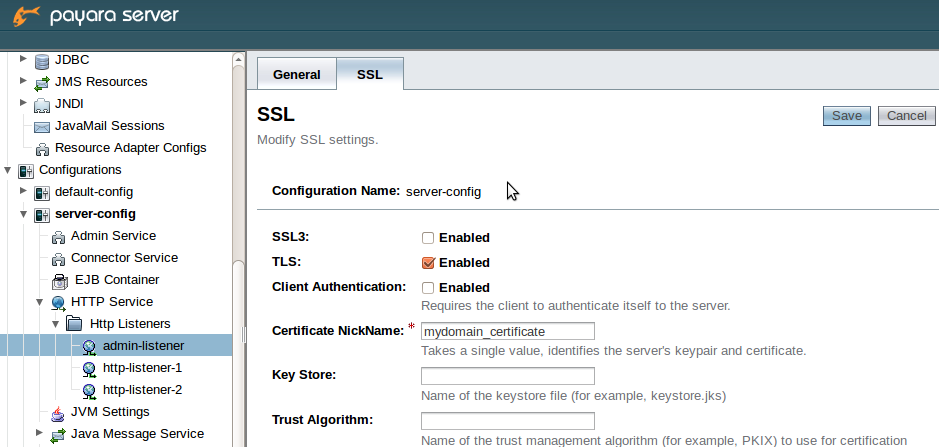Click the Save button
939x447 pixels.
846,116
